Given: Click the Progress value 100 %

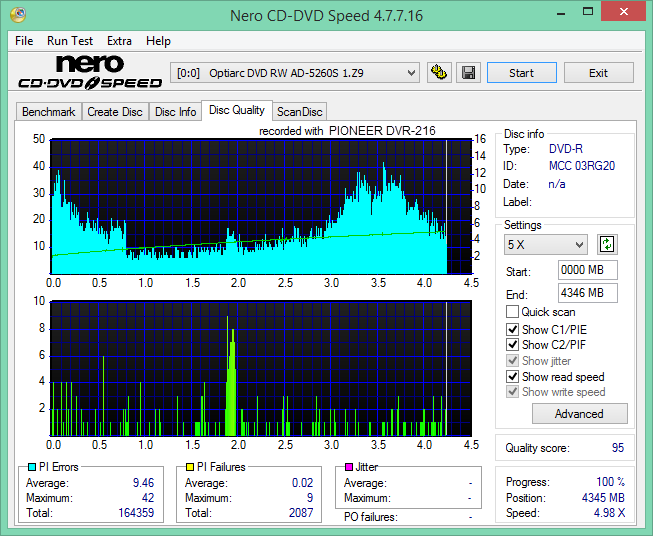Looking at the screenshot, I should 611,482.
